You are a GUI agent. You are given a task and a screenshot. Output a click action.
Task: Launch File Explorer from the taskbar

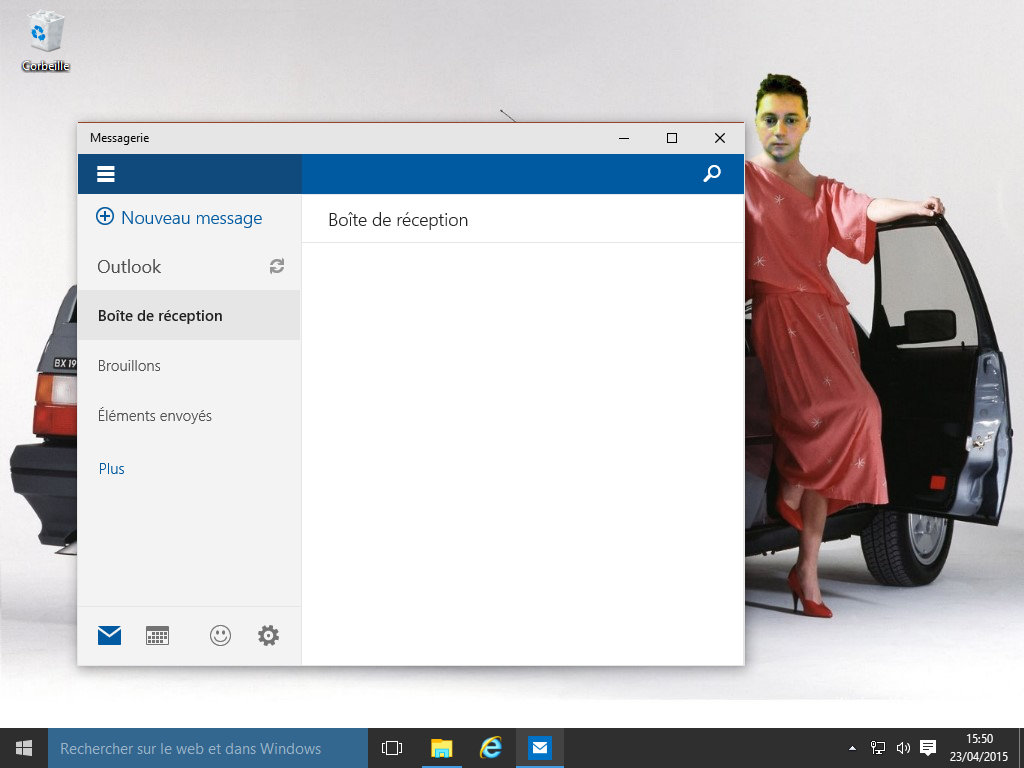tap(441, 748)
